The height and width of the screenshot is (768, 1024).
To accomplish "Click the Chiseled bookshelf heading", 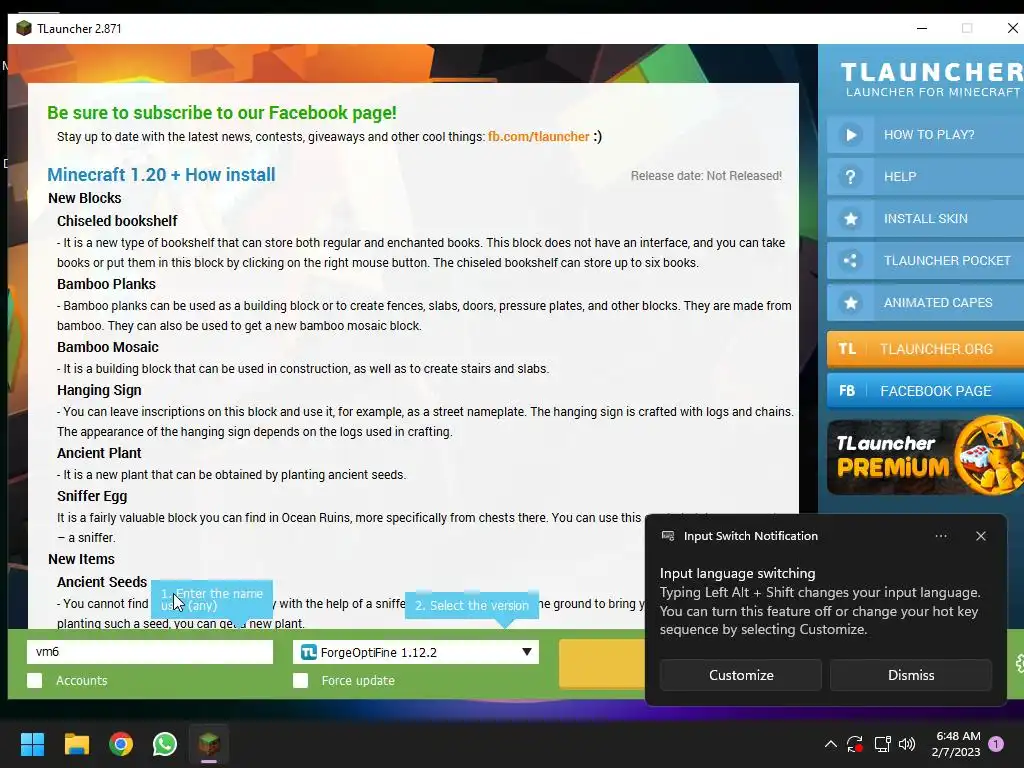I will 117,221.
